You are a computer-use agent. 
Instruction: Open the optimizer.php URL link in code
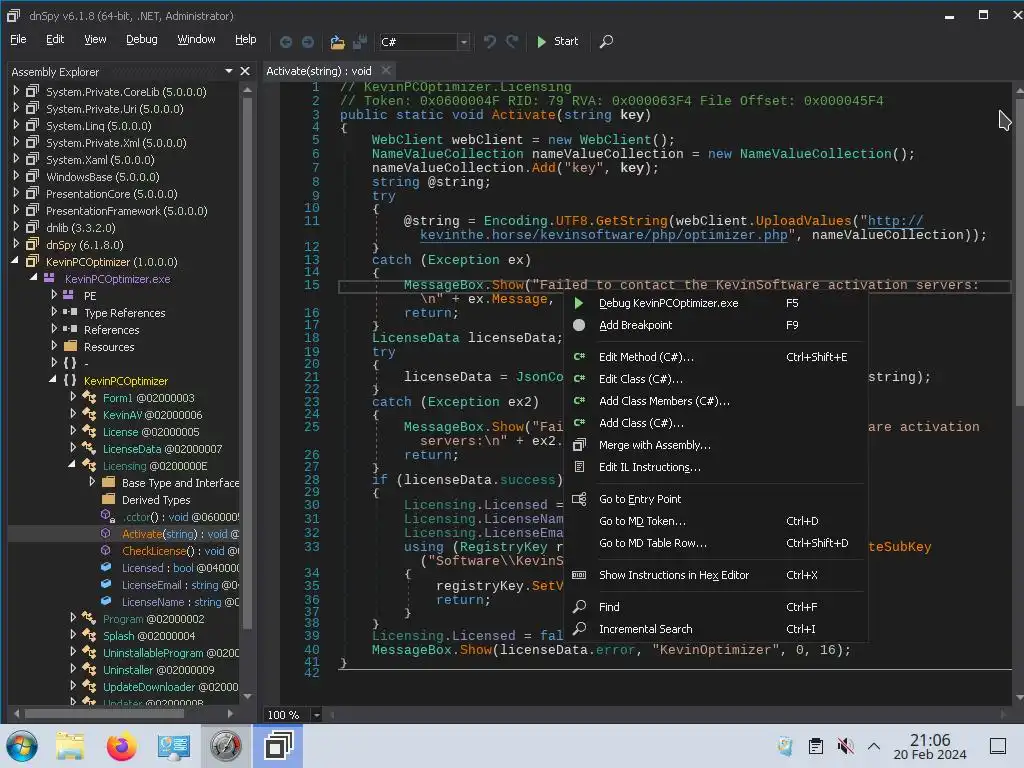(x=603, y=234)
